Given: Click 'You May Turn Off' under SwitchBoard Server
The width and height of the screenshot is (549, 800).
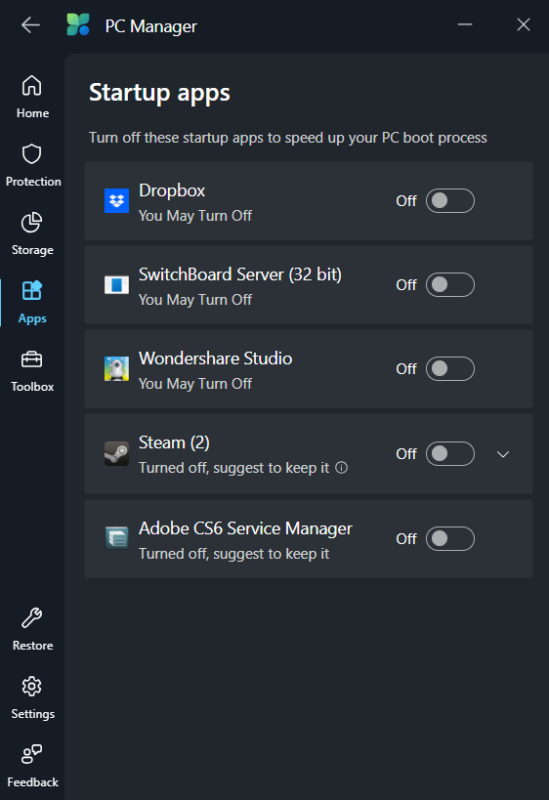Looking at the screenshot, I should [x=195, y=299].
